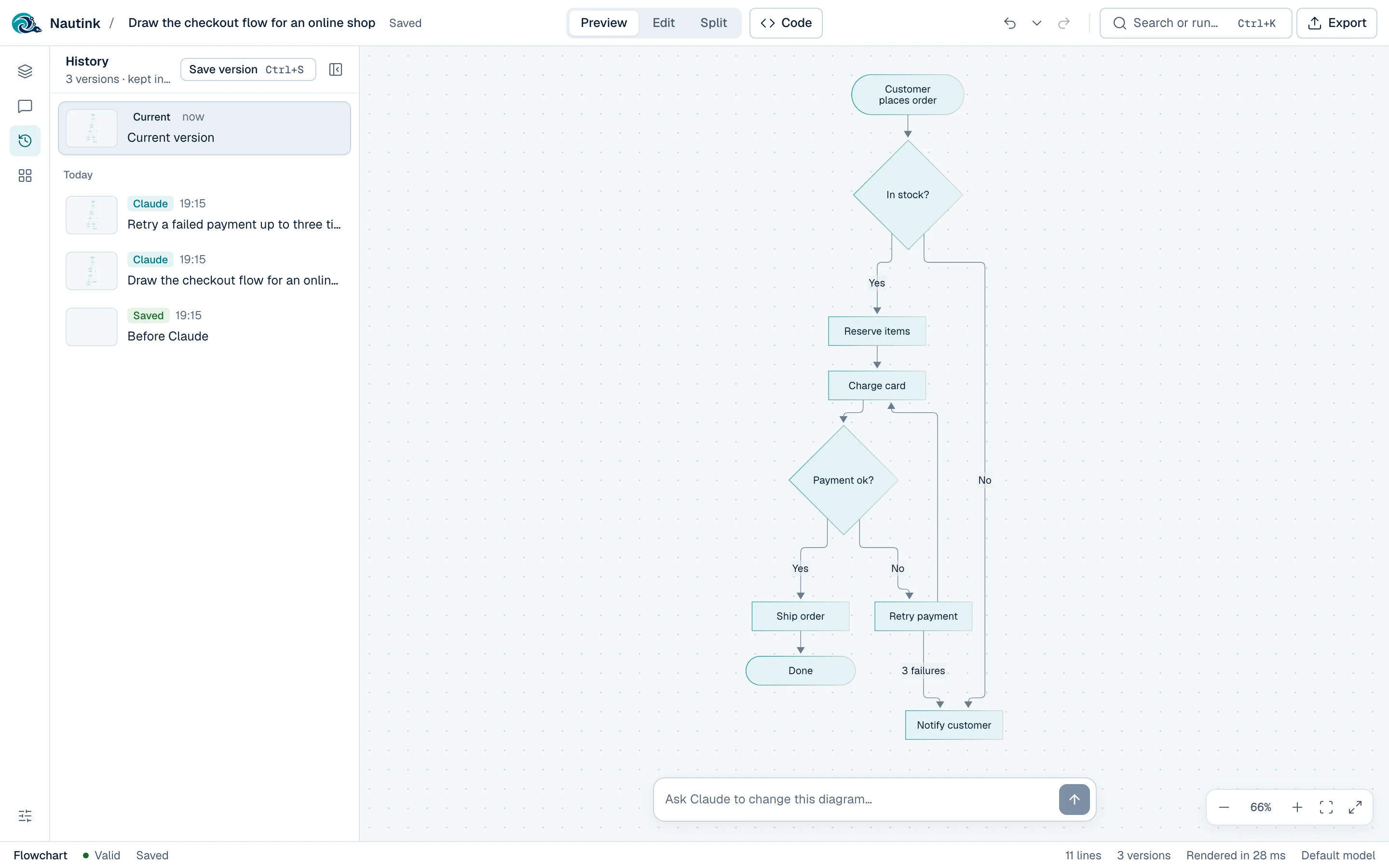This screenshot has width=1389, height=868.
Task: Select the Current version history entry
Action: (x=204, y=128)
